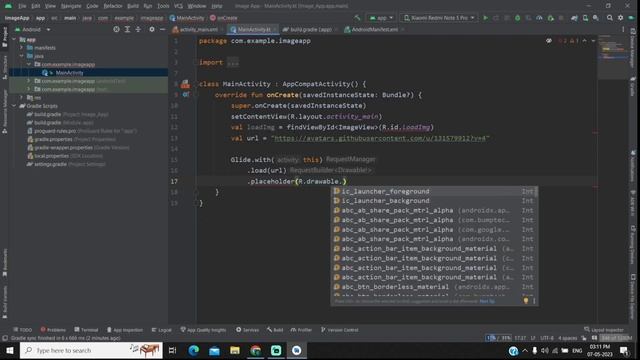Image resolution: width=640 pixels, height=360 pixels.
Task: Open Project panel options gear
Action: [152, 29]
